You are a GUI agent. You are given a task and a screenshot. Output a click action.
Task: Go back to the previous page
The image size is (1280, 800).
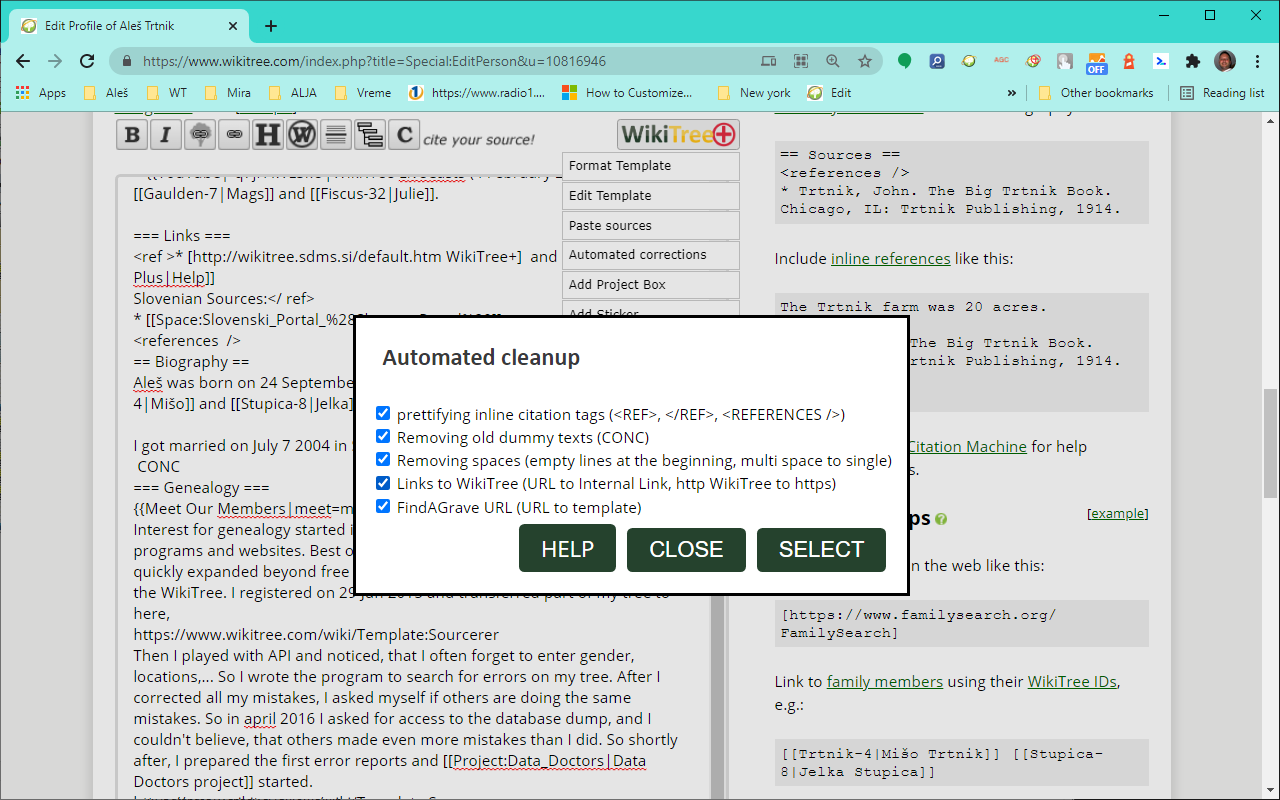tap(23, 61)
